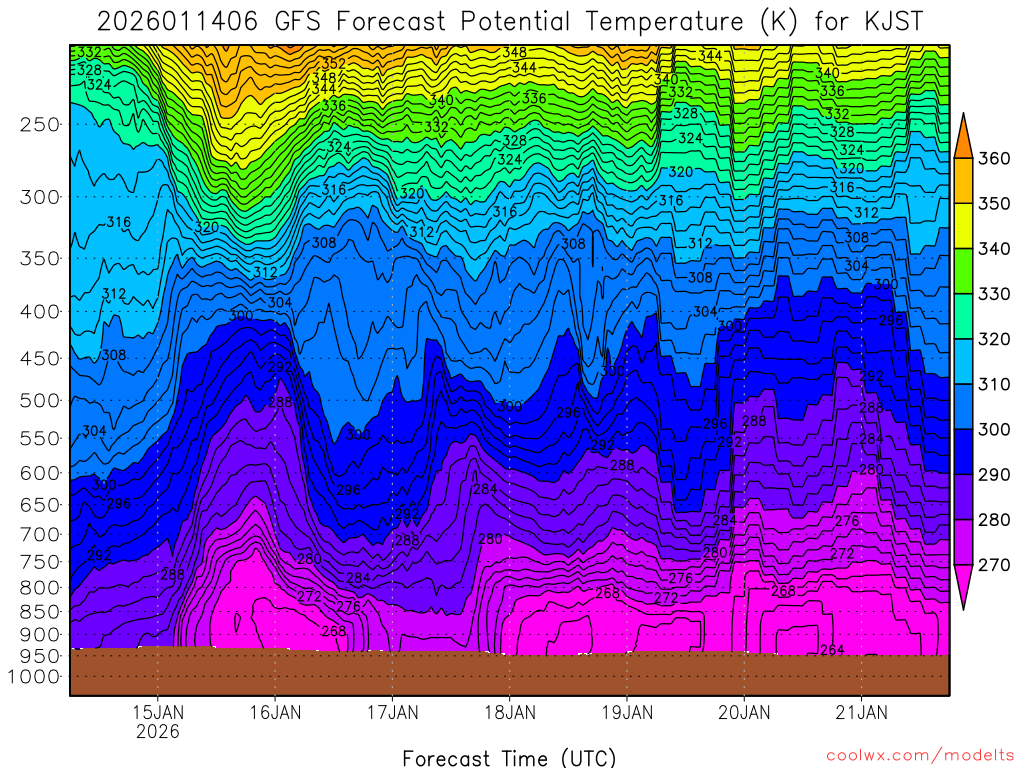The width and height of the screenshot is (1024, 768).
Task: Click the 600 pressure level label
Action: [x=40, y=473]
